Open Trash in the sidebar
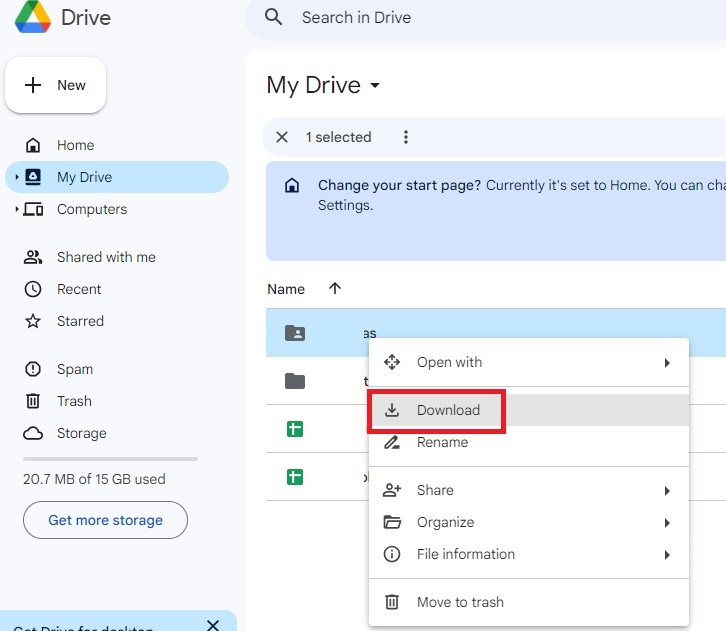726x631 pixels. tap(117, 401)
